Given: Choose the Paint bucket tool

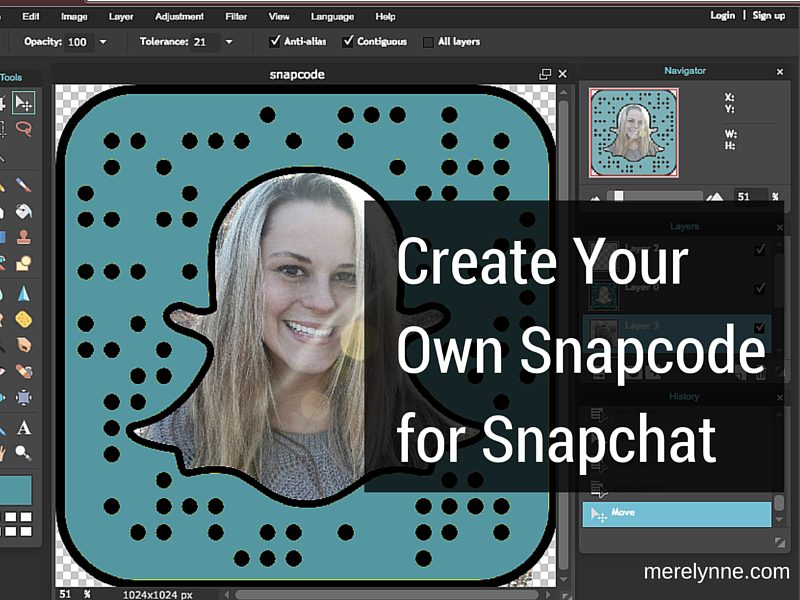Looking at the screenshot, I should [23, 211].
